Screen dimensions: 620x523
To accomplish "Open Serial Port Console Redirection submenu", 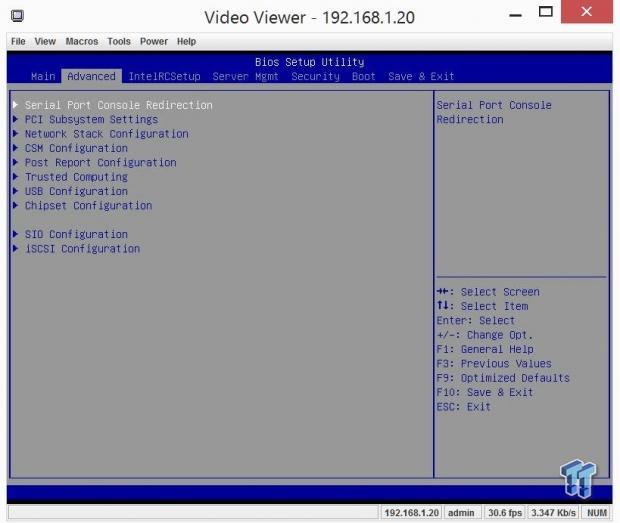I will click(x=119, y=105).
